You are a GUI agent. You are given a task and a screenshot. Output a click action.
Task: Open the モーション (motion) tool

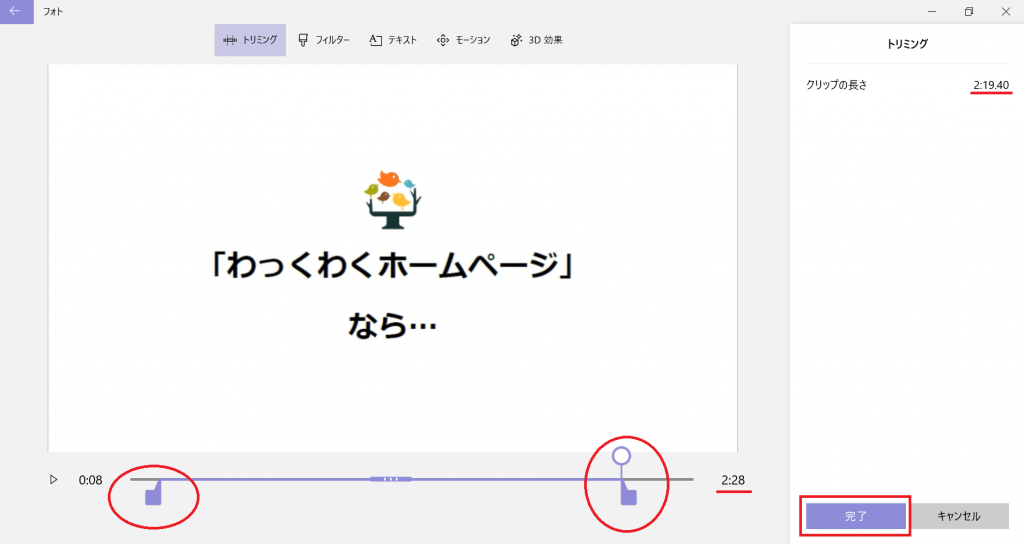pyautogui.click(x=463, y=40)
